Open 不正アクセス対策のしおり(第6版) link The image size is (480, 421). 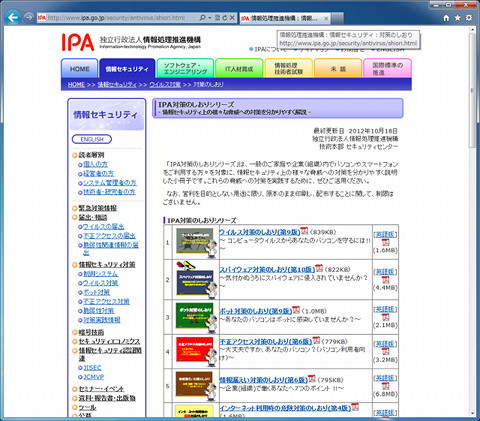(x=266, y=342)
